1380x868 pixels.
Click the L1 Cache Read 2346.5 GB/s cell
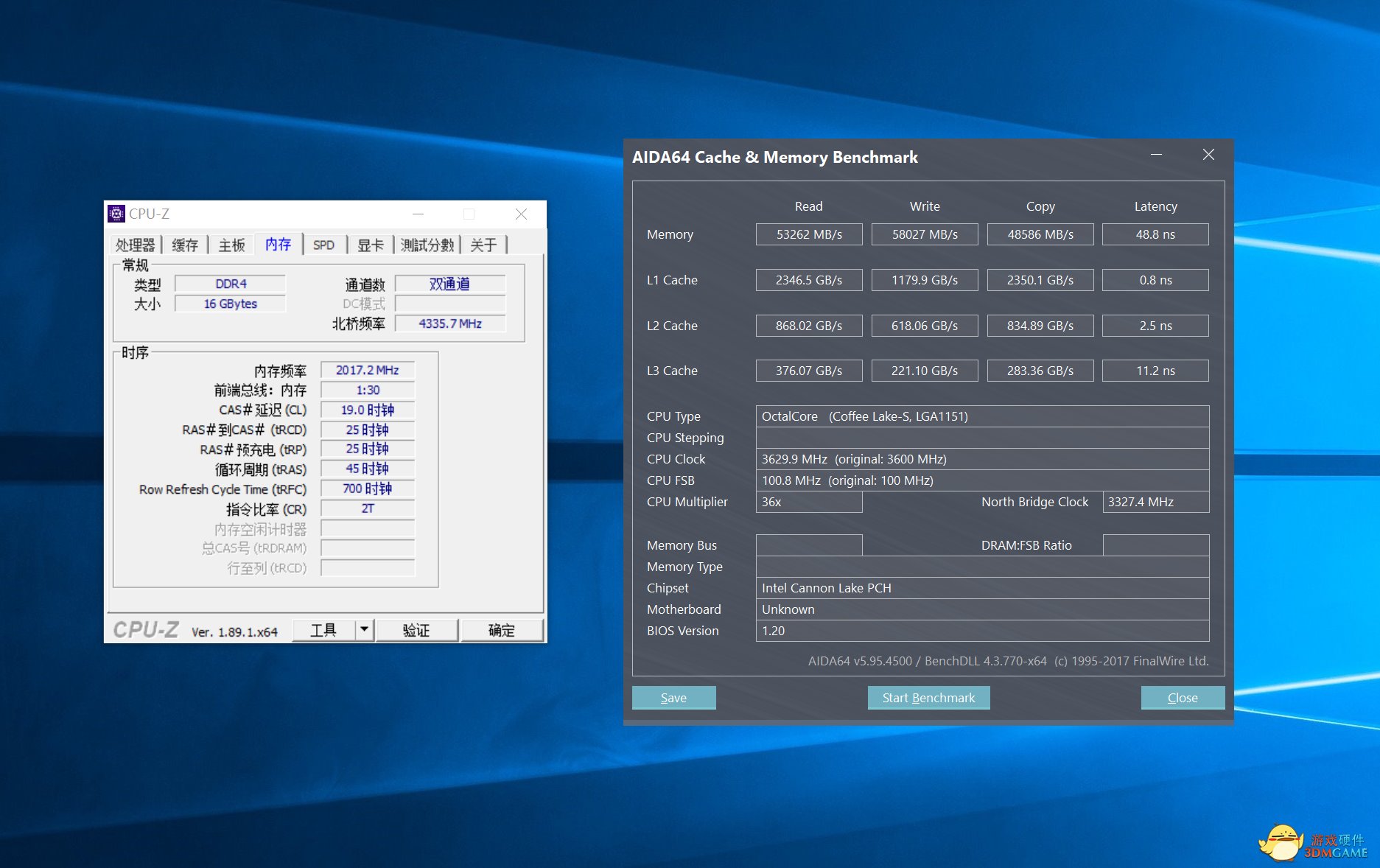809,280
